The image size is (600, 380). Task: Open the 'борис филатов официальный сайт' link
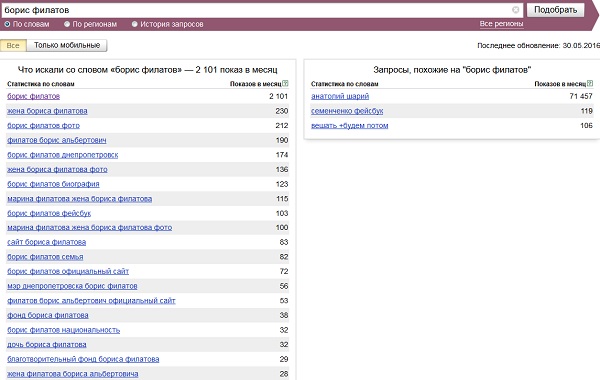[x=68, y=271]
